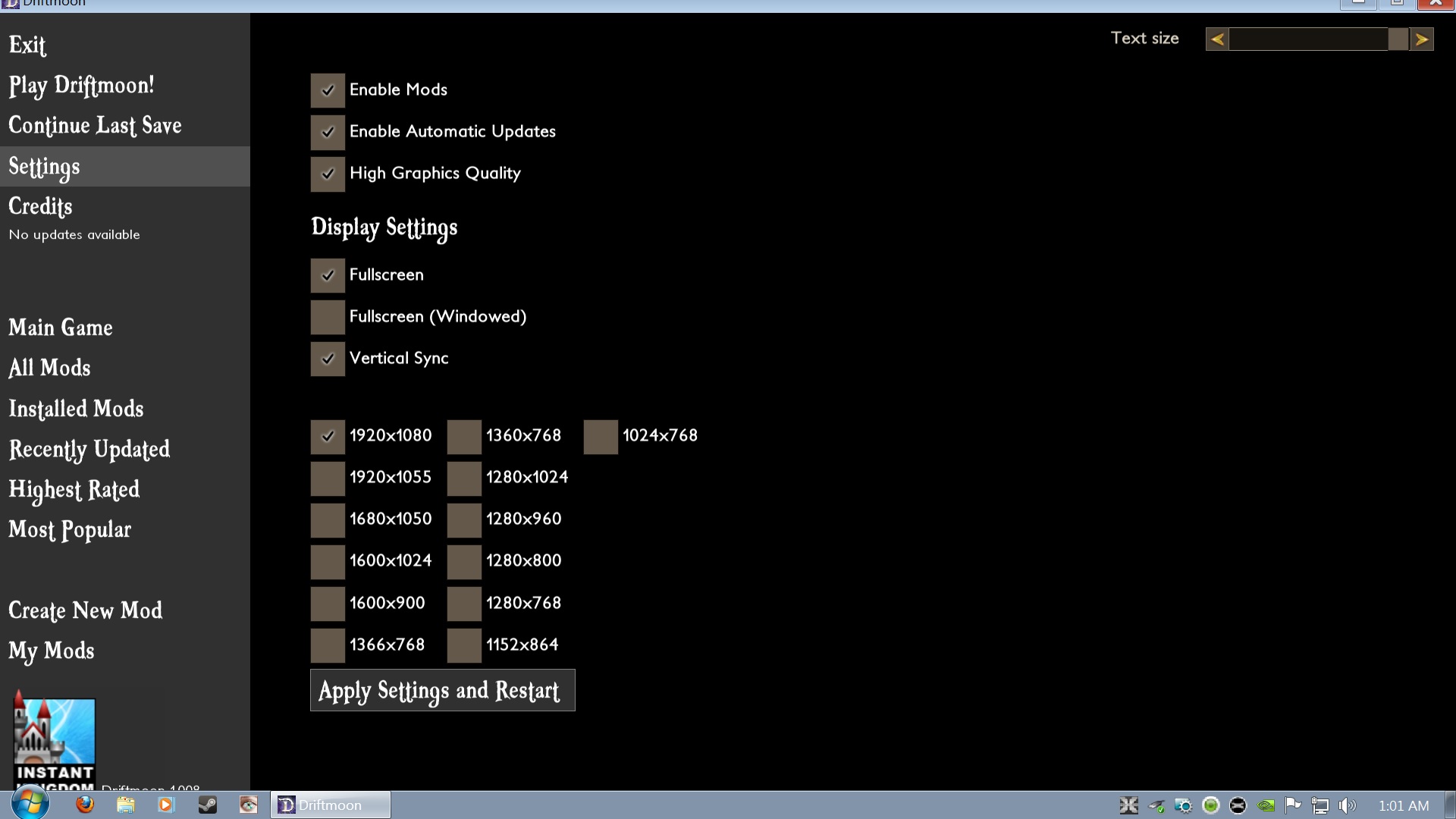Start the game with Play Driftmoon!

click(x=81, y=86)
